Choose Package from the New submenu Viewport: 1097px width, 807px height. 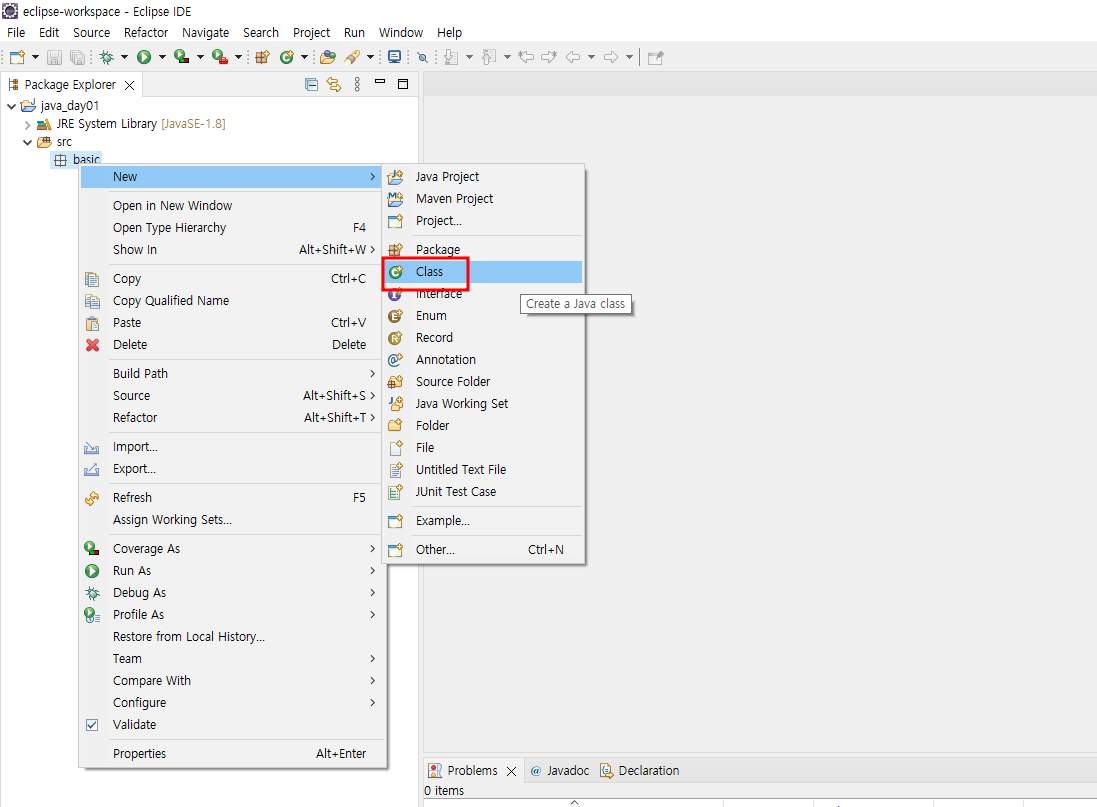pos(484,249)
